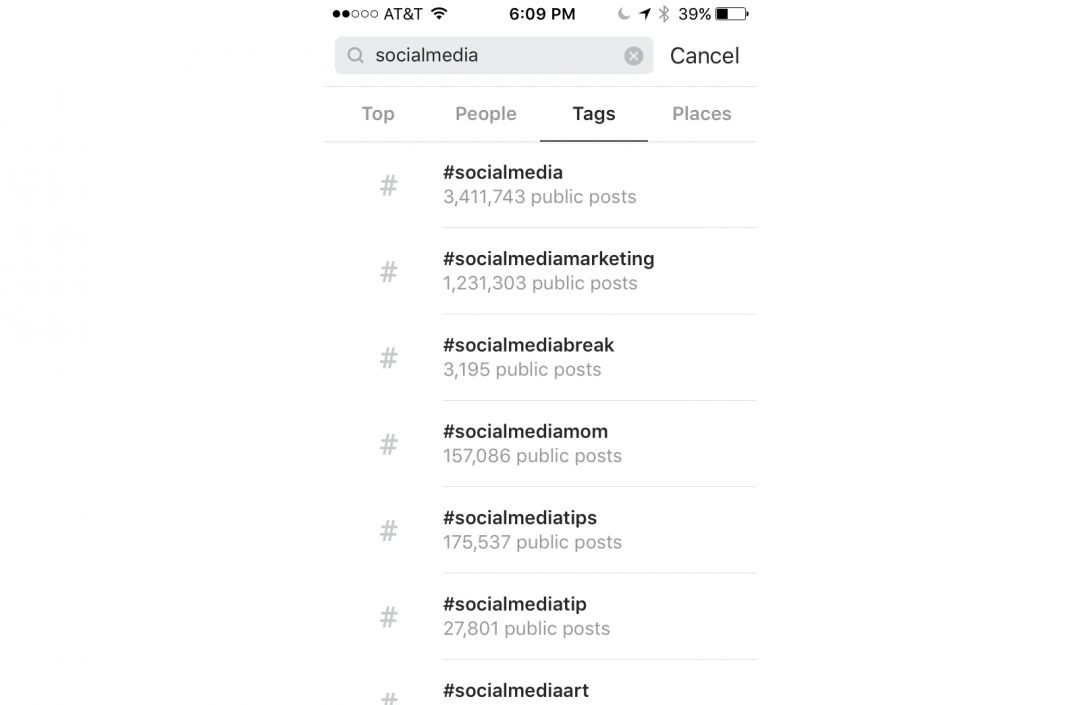
Task: Click the socialmedia search input field
Action: pos(490,56)
